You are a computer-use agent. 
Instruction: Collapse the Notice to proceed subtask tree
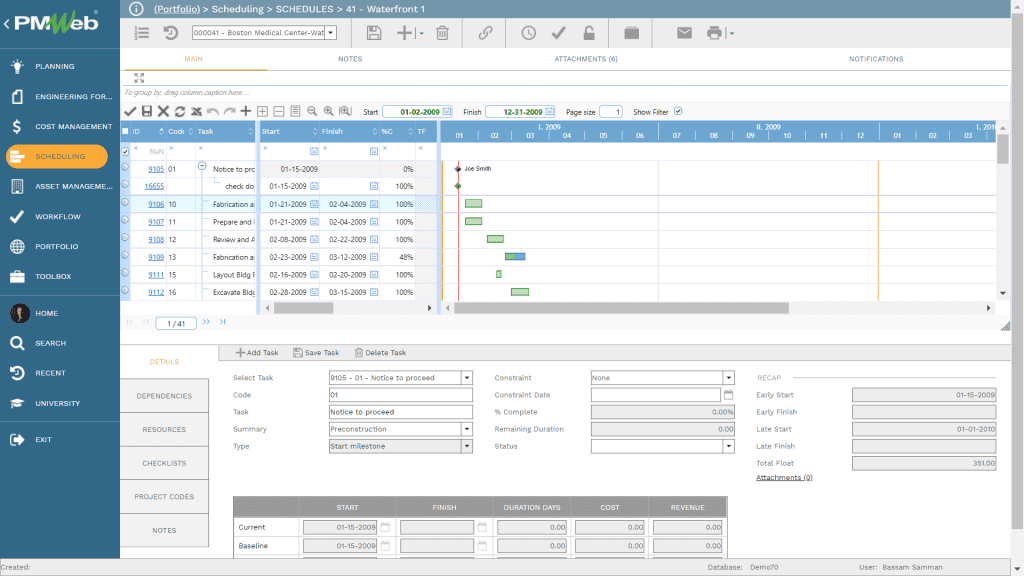pyautogui.click(x=201, y=167)
